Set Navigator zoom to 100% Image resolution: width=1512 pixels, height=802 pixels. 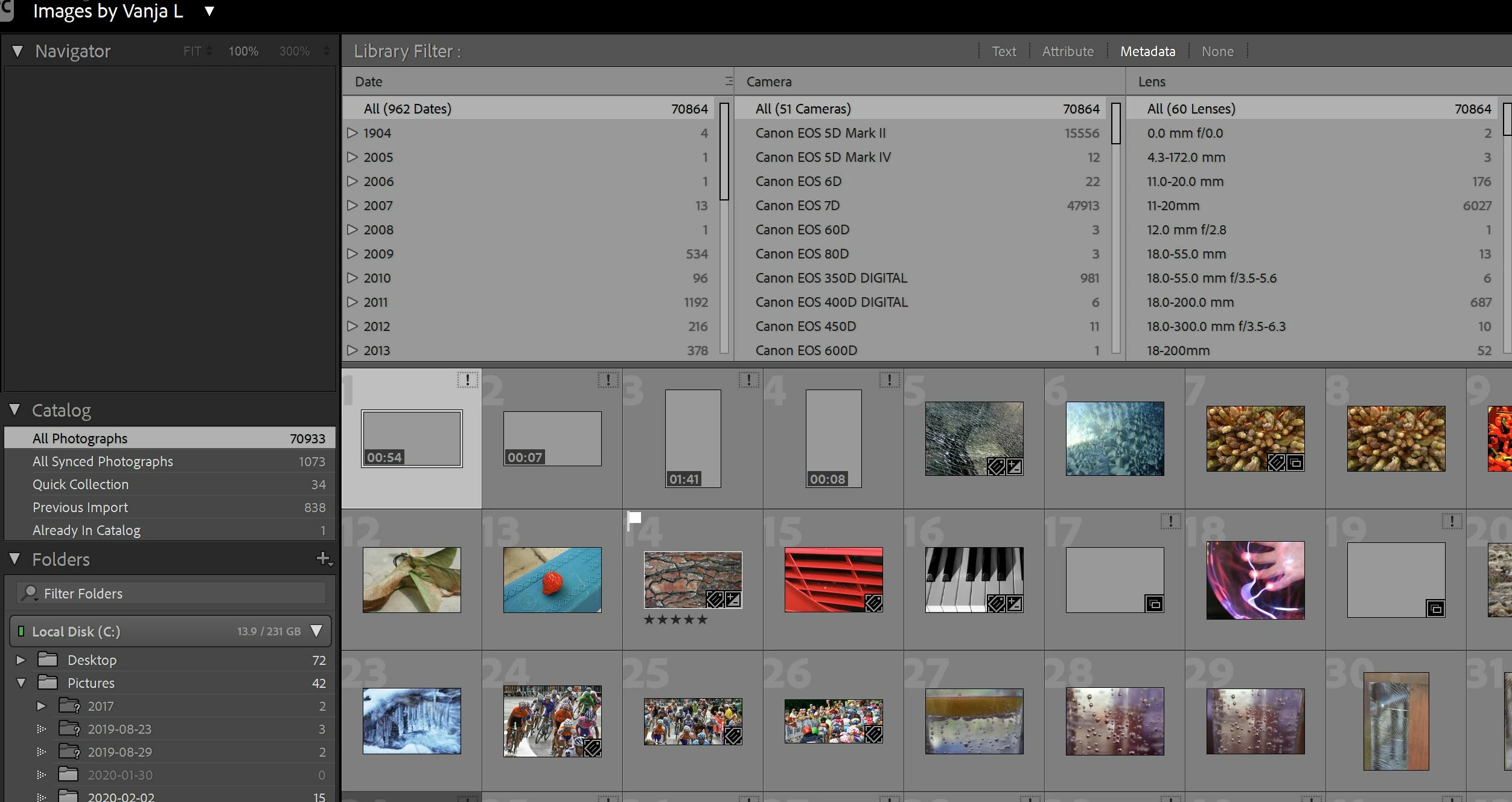click(x=243, y=51)
